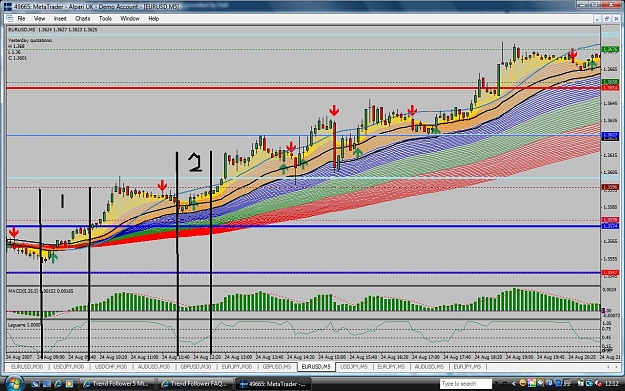Image resolution: width=625 pixels, height=391 pixels.
Task: Click the 1.3615 price scale label
Action: coord(611,155)
